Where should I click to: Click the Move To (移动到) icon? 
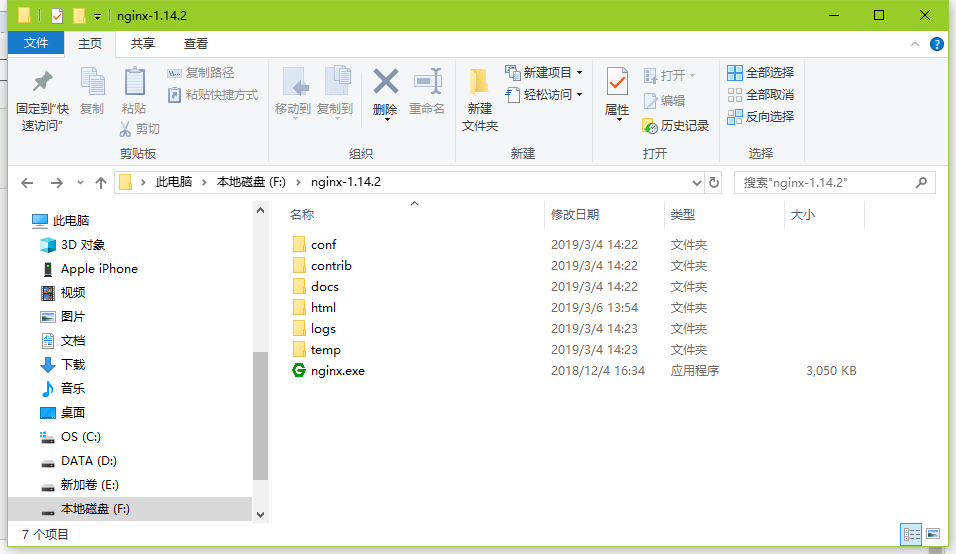(x=296, y=82)
